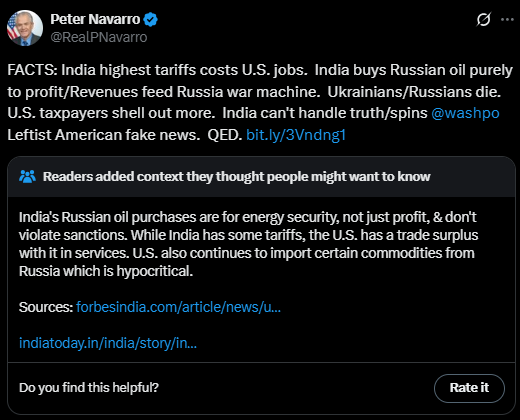520x420 pixels.
Task: Open the forbesindia.com source link
Action: tap(178, 307)
